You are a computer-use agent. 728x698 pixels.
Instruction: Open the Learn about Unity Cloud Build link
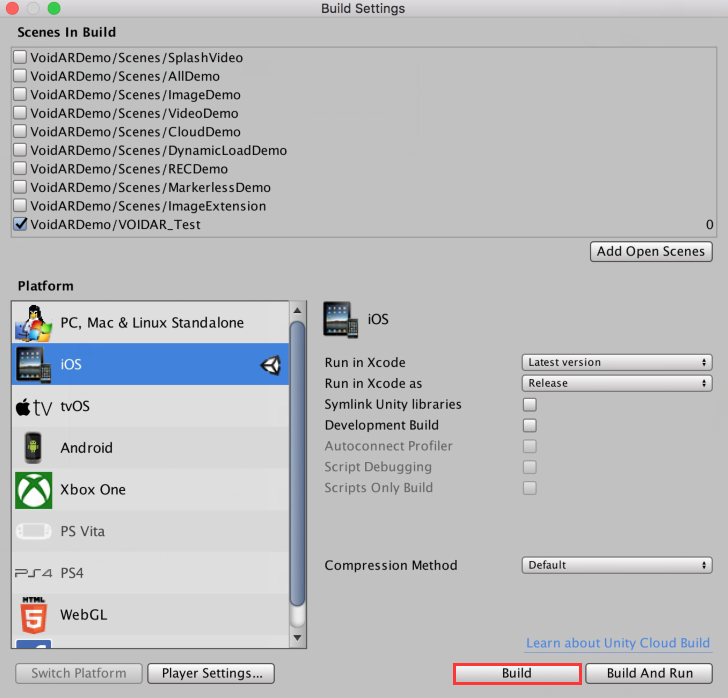tap(617, 643)
